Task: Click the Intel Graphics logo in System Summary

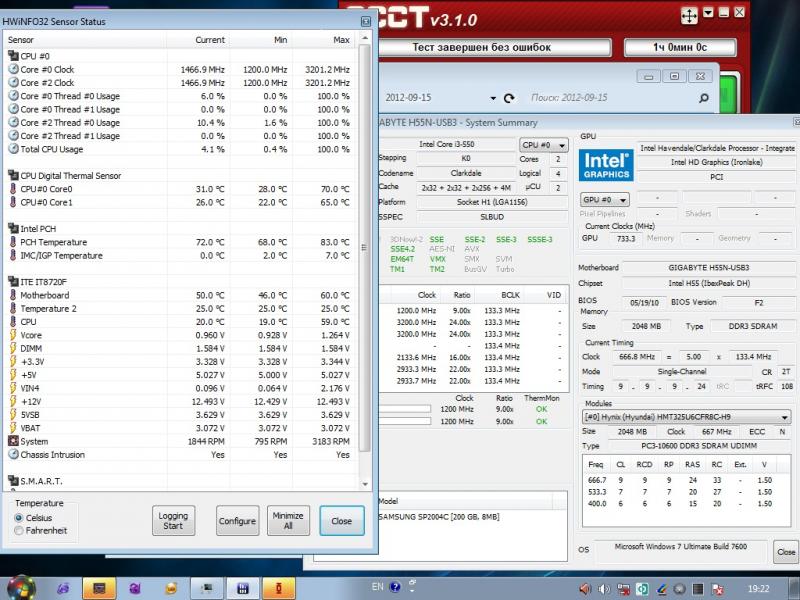Action: tap(606, 165)
